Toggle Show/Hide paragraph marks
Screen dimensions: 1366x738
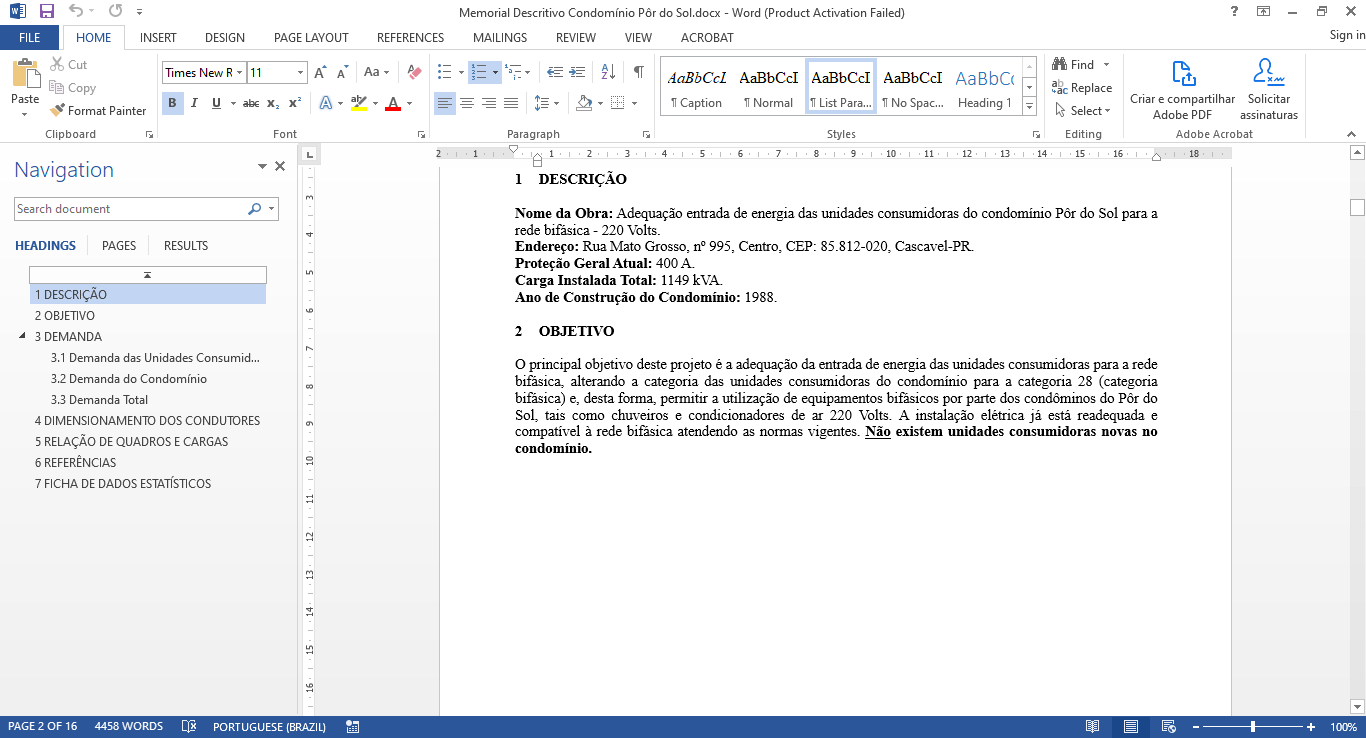coord(638,73)
